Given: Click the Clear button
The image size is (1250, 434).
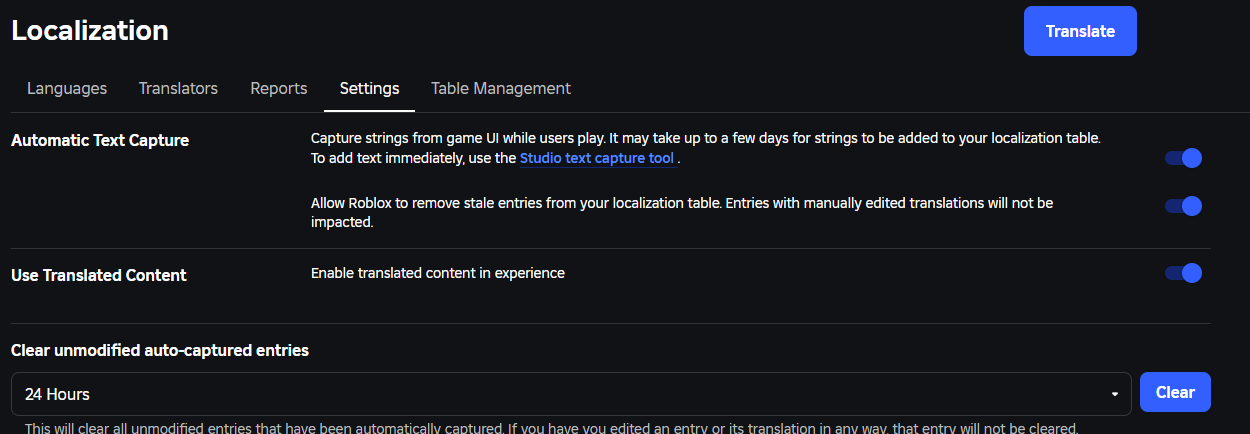Looking at the screenshot, I should 1175,392.
